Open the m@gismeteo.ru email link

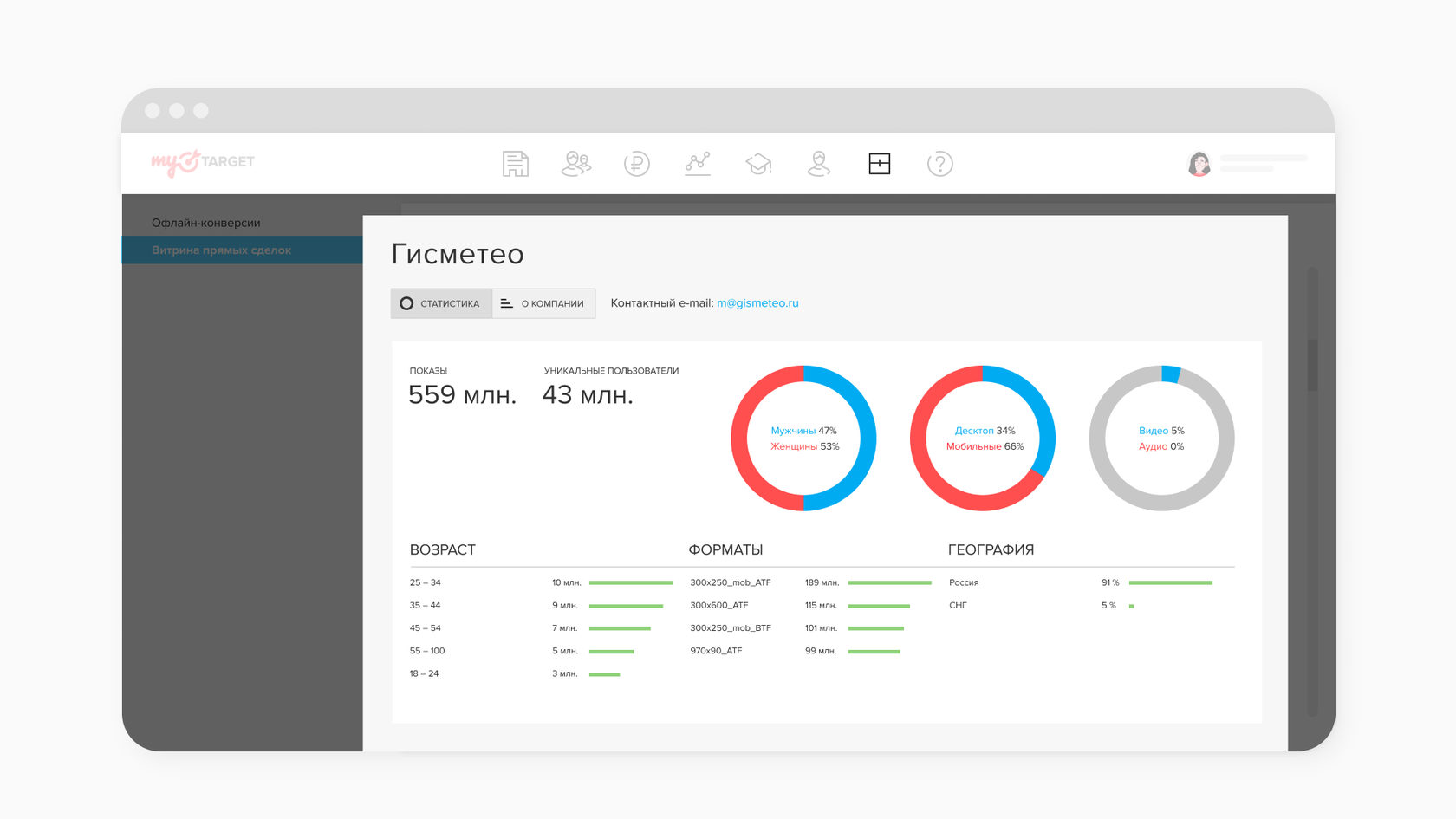(757, 303)
